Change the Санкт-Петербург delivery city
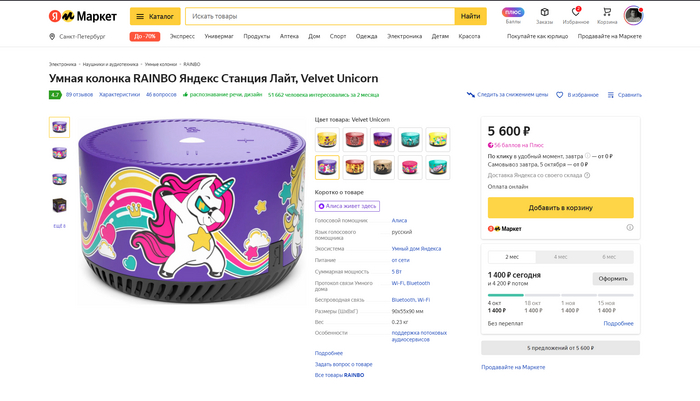 80,36
